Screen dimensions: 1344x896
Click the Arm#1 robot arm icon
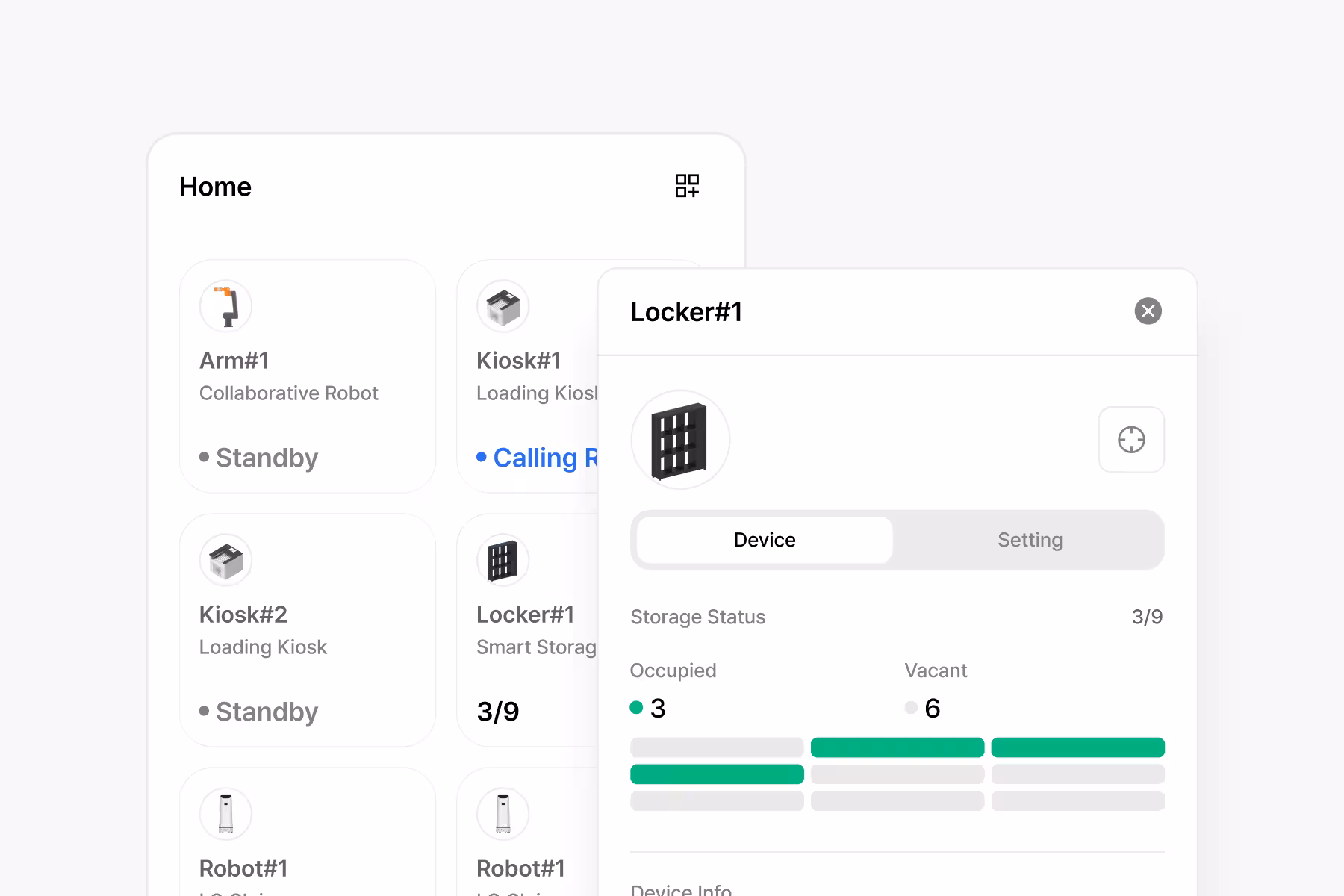(x=225, y=306)
